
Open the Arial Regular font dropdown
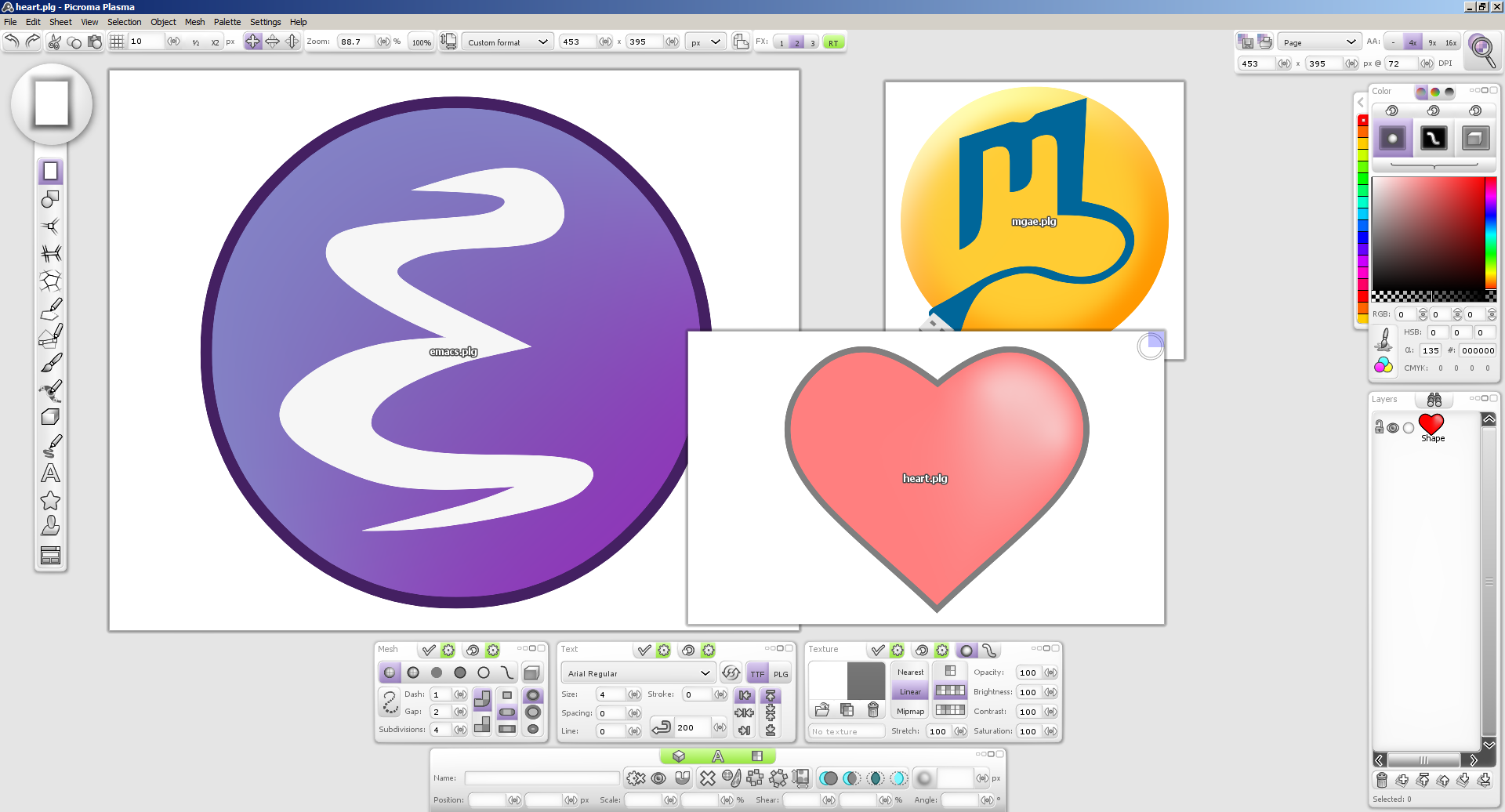click(x=638, y=673)
